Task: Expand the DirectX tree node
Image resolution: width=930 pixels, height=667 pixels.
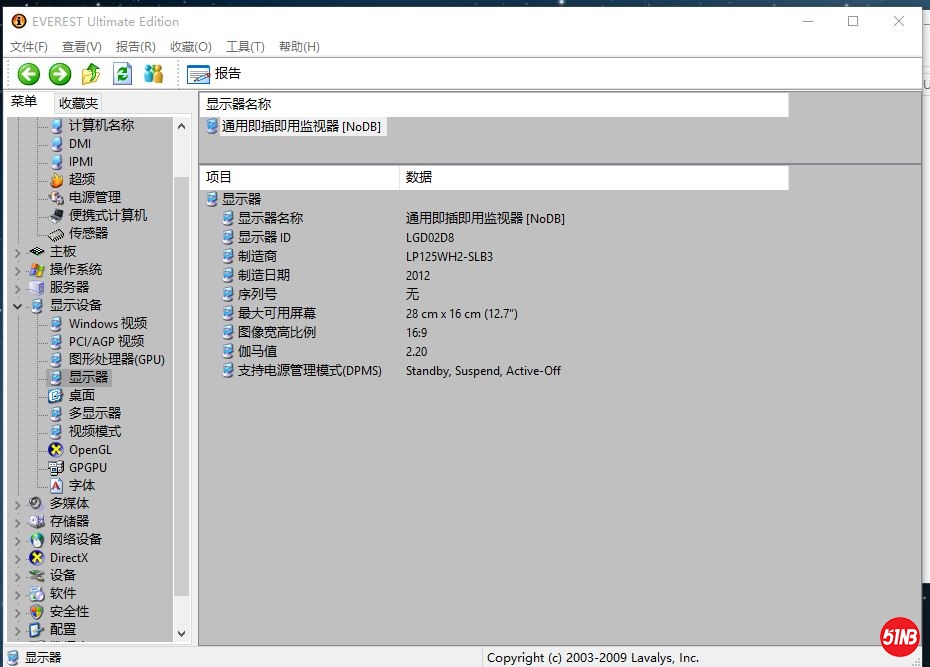Action: pos(17,558)
